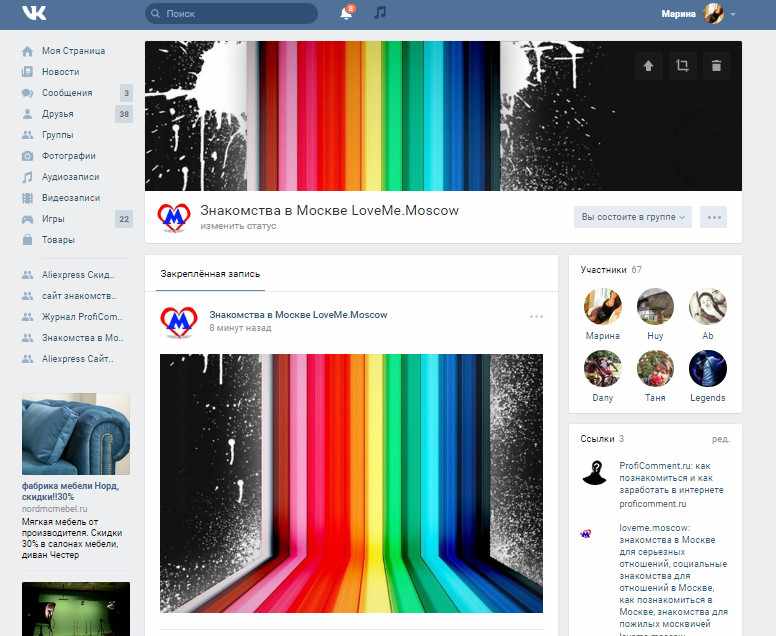776x636 pixels.
Task: Click post author heart avatar
Action: (179, 322)
